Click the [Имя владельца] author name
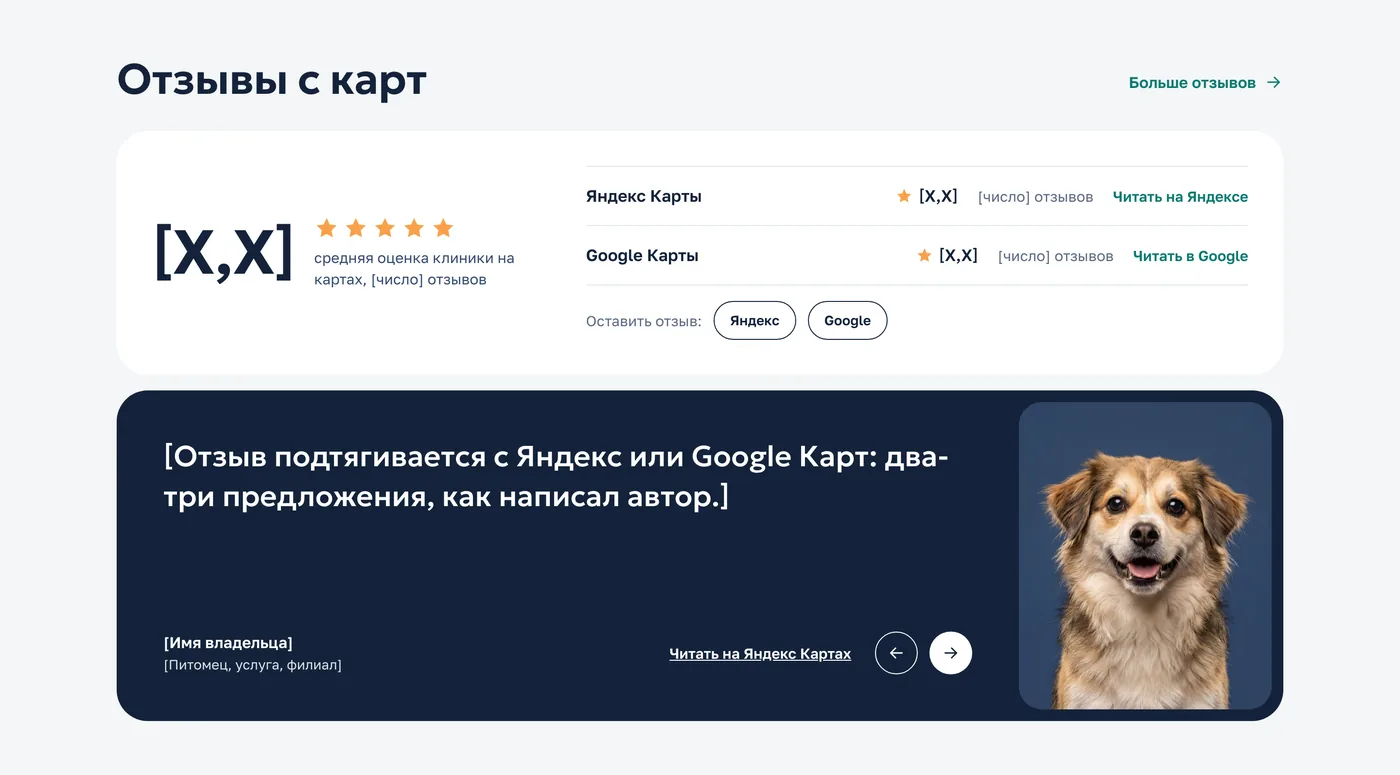 (x=228, y=643)
